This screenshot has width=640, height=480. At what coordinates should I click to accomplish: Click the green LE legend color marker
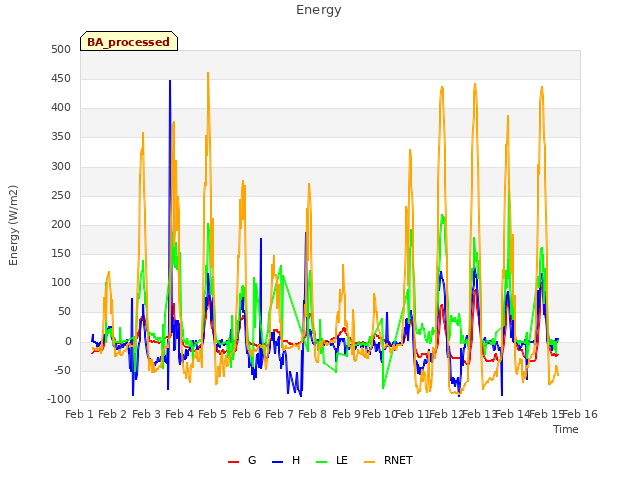322,462
